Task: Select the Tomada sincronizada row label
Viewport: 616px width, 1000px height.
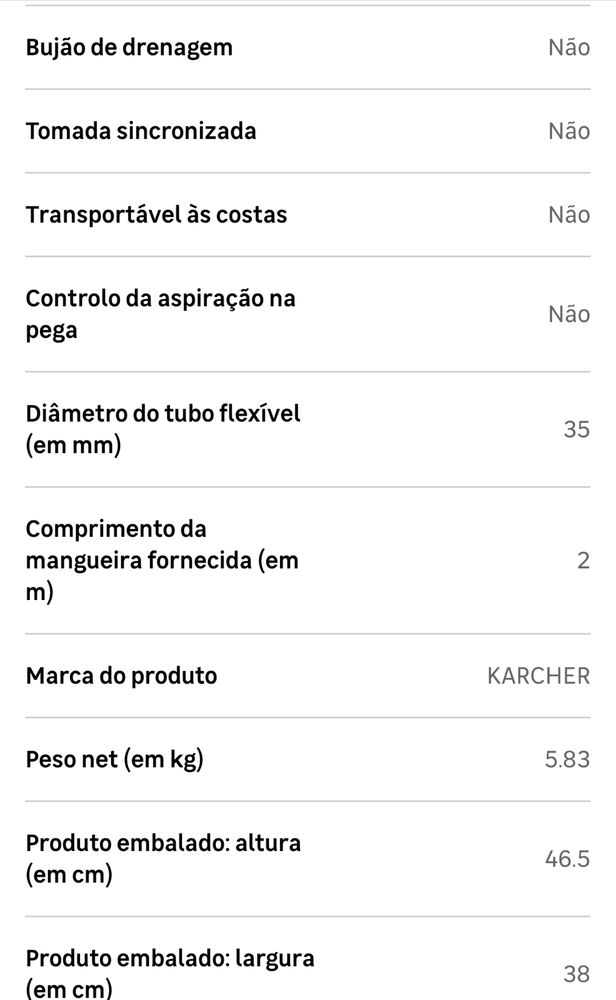Action: [x=141, y=131]
